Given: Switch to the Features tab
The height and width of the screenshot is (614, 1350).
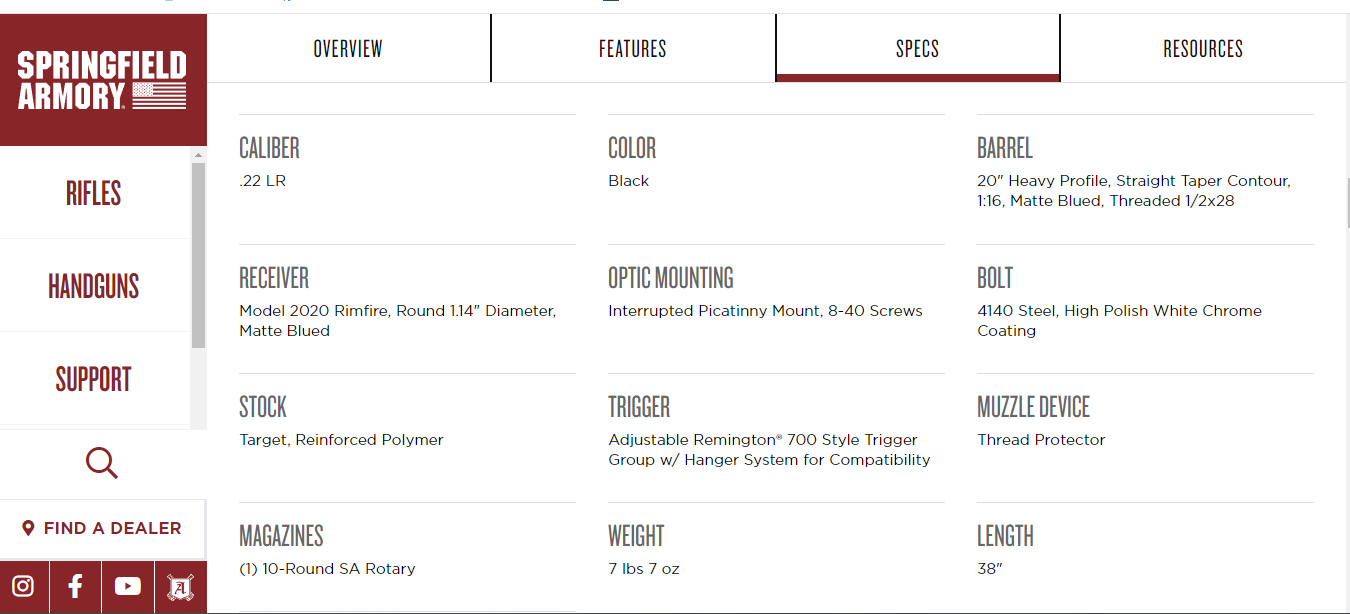Looking at the screenshot, I should (x=633, y=48).
